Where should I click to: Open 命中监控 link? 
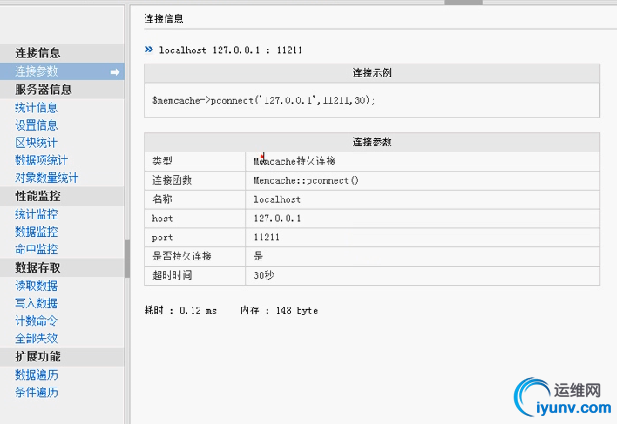[37, 249]
